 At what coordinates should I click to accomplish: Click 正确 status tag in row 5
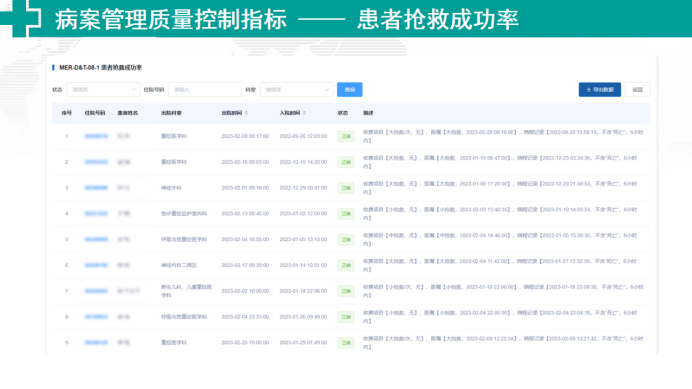click(x=346, y=240)
